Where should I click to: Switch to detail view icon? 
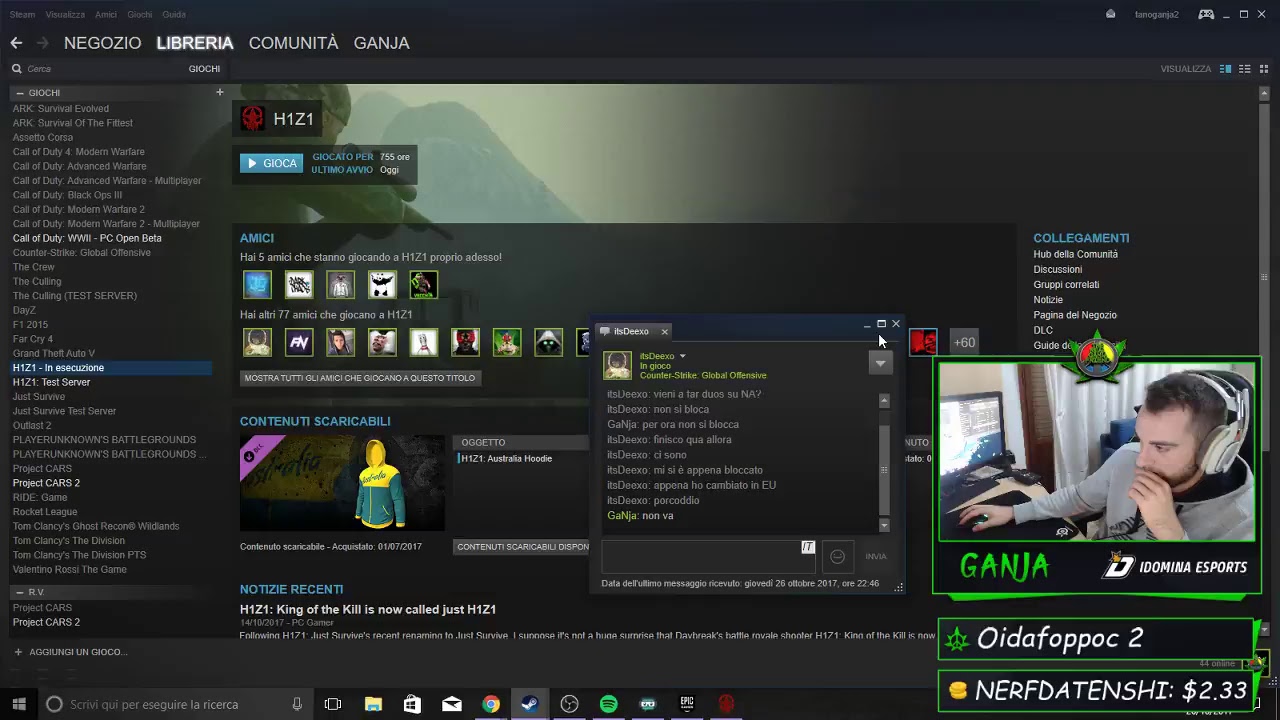coord(1225,69)
